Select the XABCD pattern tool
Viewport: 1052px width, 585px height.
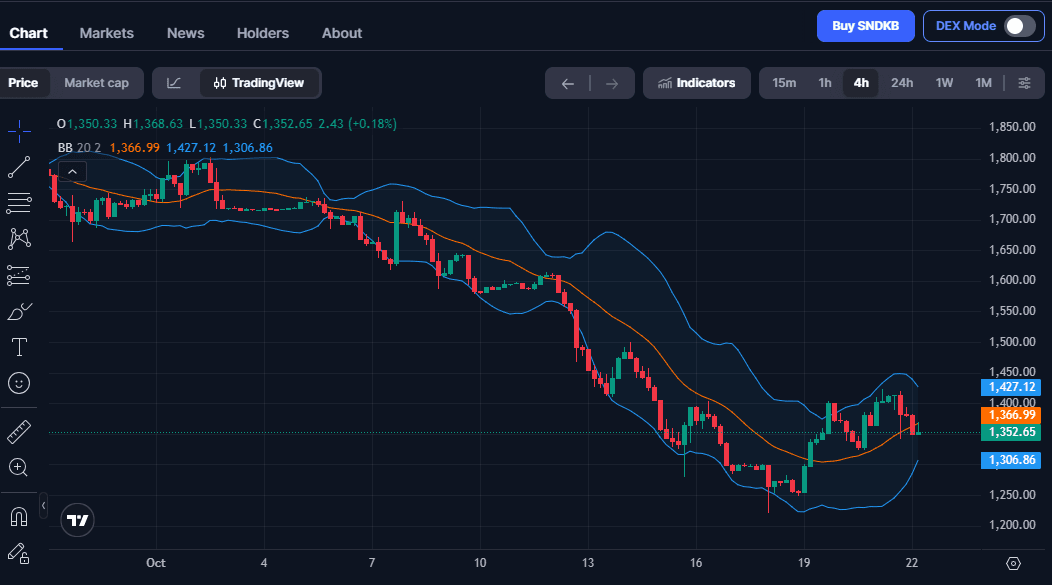point(19,239)
